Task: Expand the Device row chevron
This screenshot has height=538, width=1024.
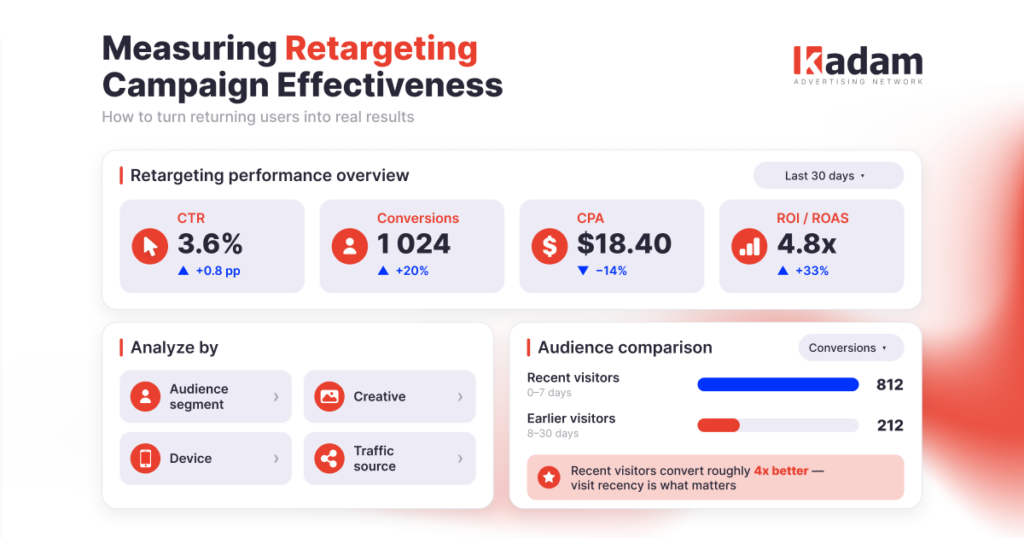Action: [x=276, y=458]
